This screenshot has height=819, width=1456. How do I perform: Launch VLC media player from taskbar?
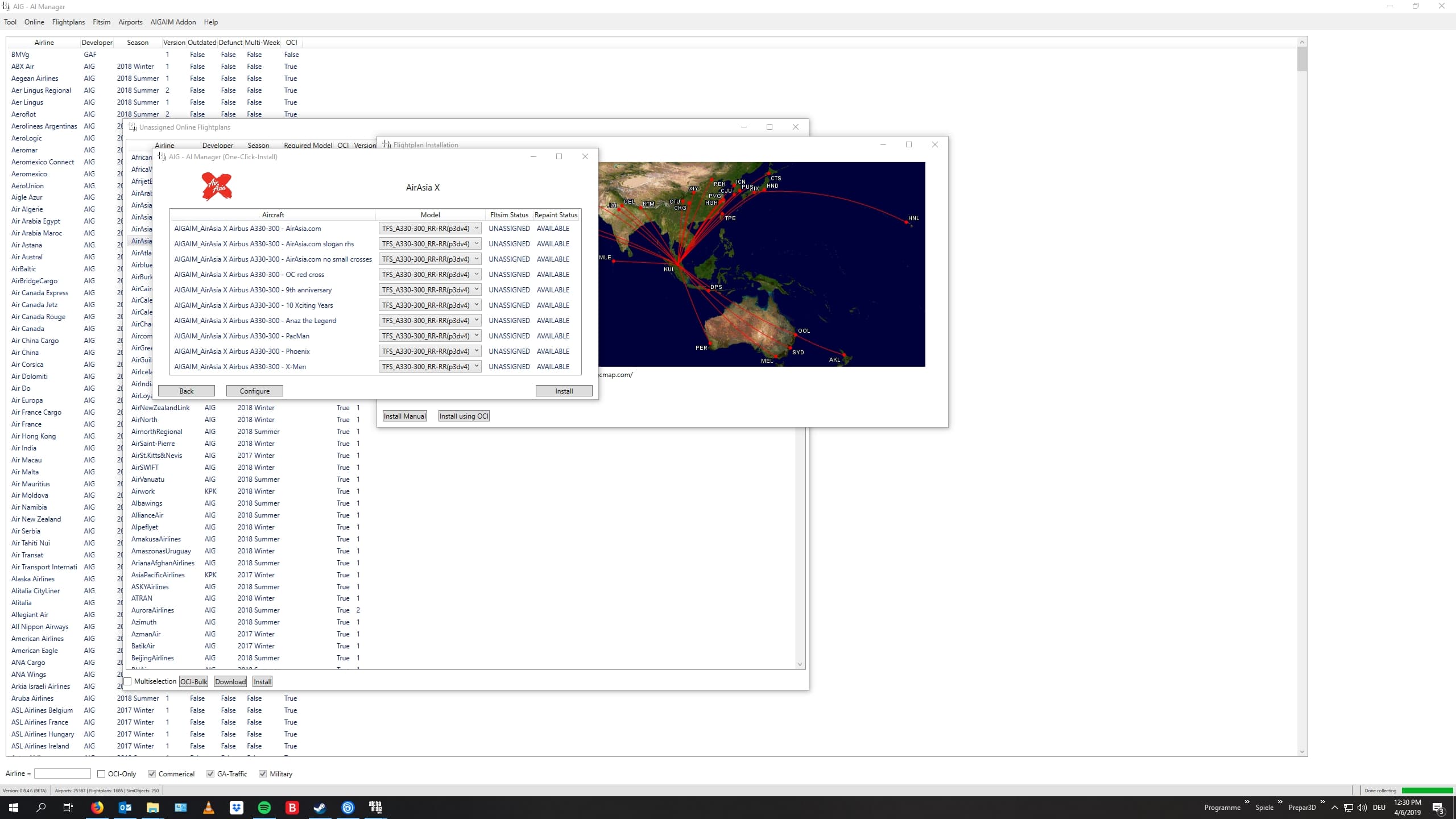[209, 808]
